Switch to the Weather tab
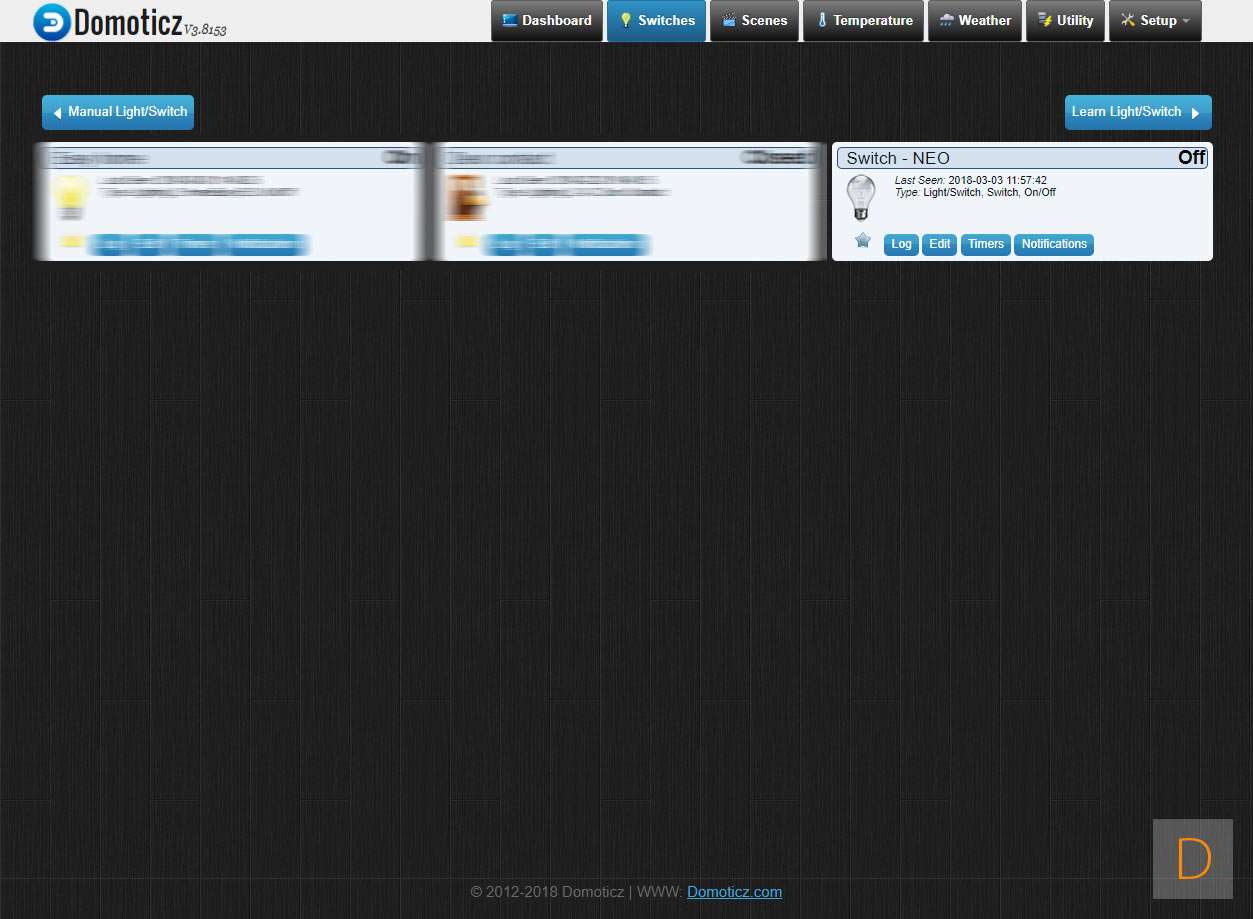 pyautogui.click(x=975, y=21)
